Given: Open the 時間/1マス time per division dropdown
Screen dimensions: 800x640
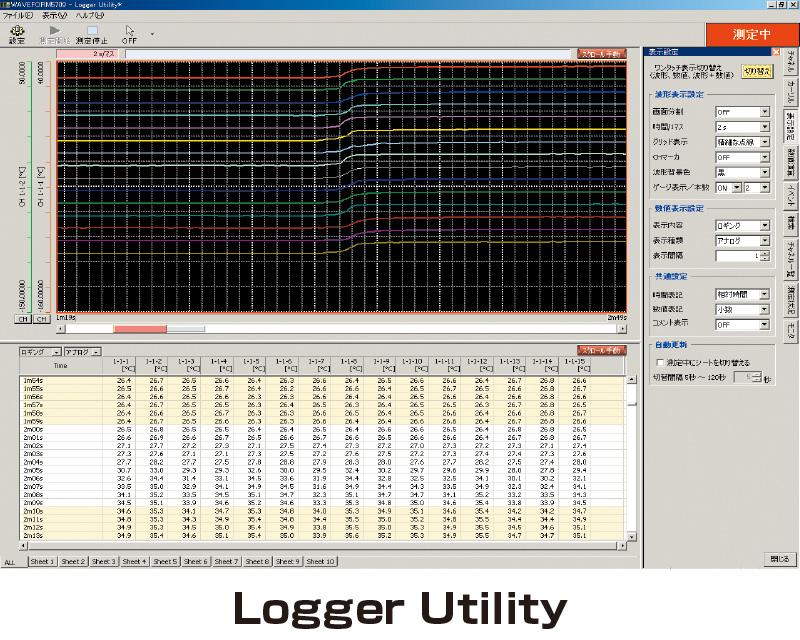Looking at the screenshot, I should tap(763, 128).
